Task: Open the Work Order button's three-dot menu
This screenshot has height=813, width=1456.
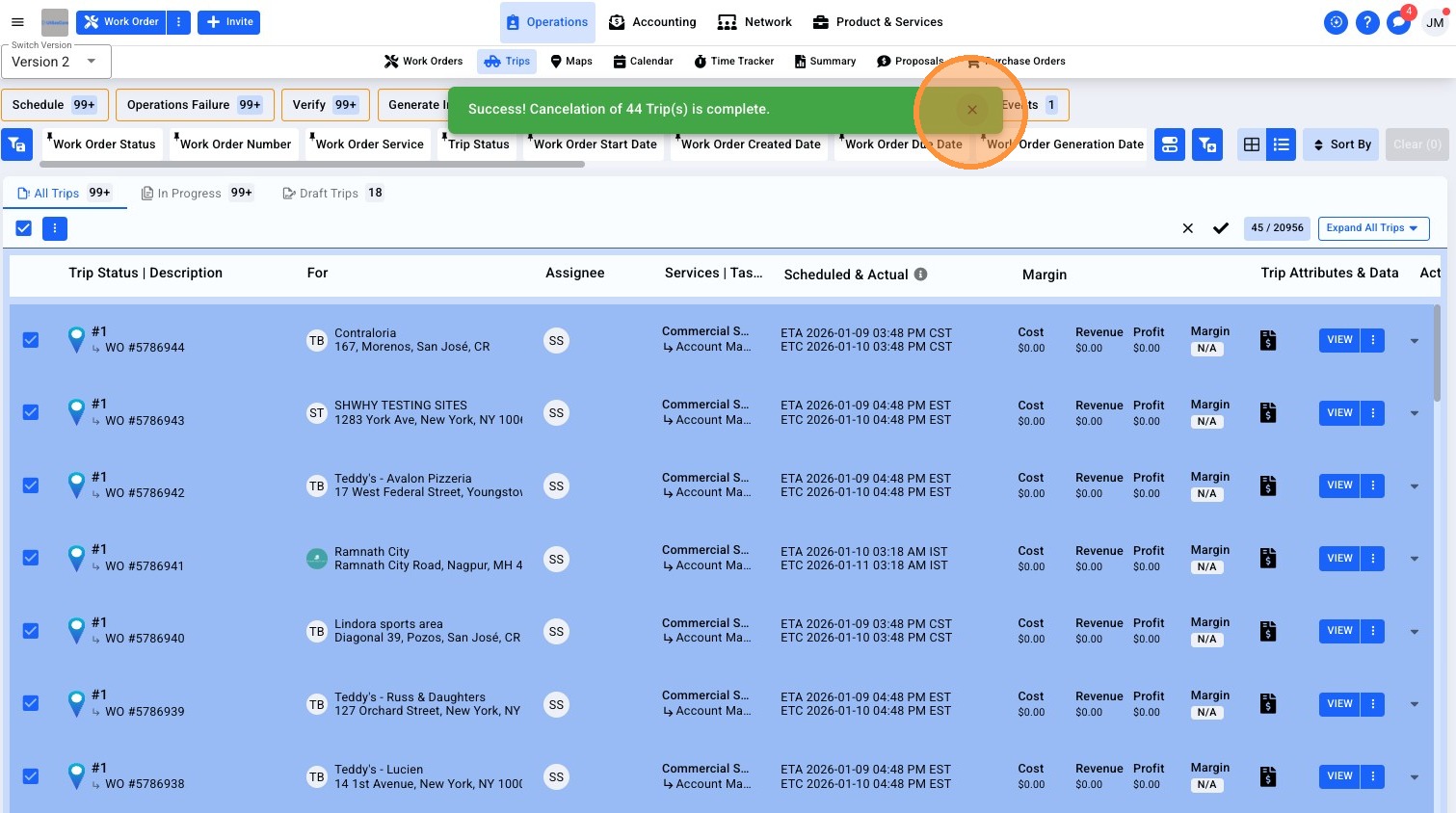Action: click(x=178, y=22)
